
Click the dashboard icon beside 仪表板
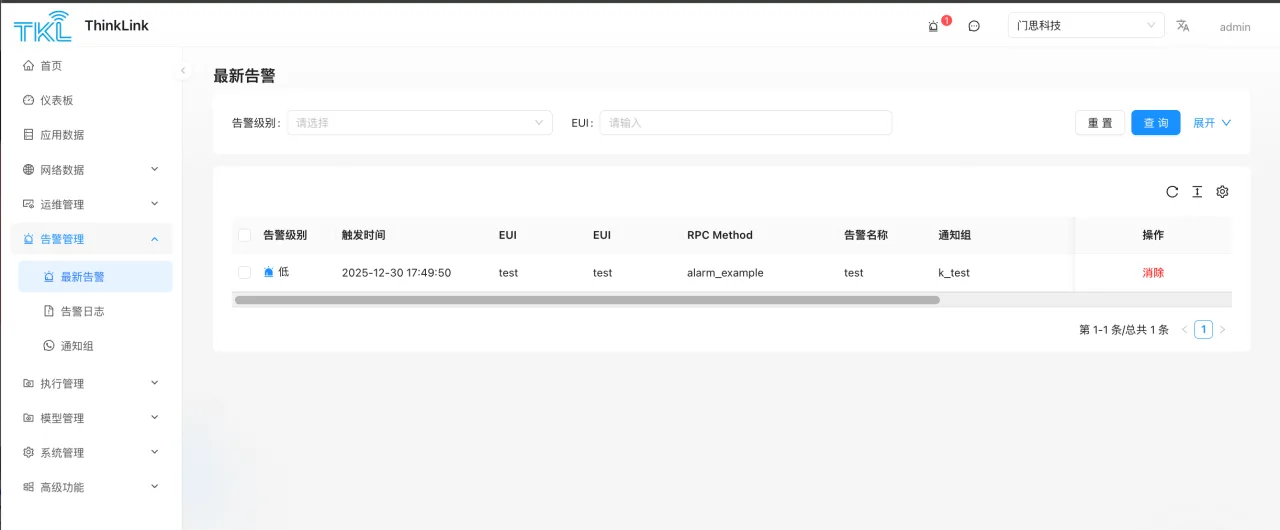pos(29,100)
